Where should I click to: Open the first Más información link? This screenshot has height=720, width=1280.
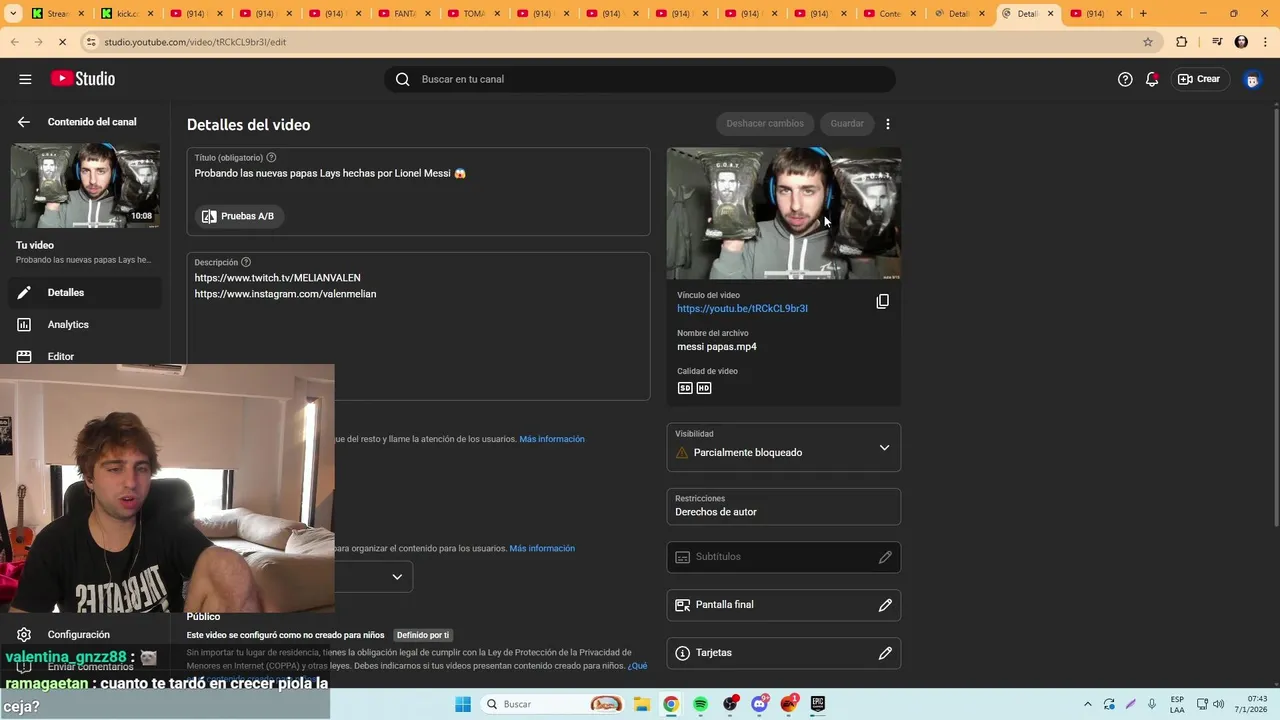pyautogui.click(x=552, y=439)
